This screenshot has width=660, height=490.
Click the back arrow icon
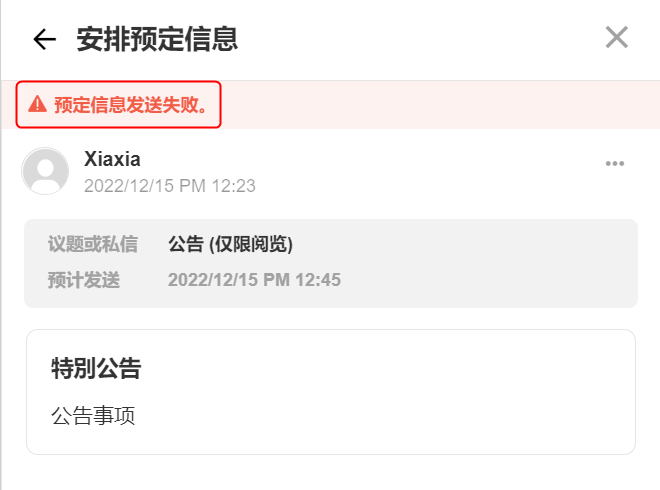pyautogui.click(x=45, y=39)
